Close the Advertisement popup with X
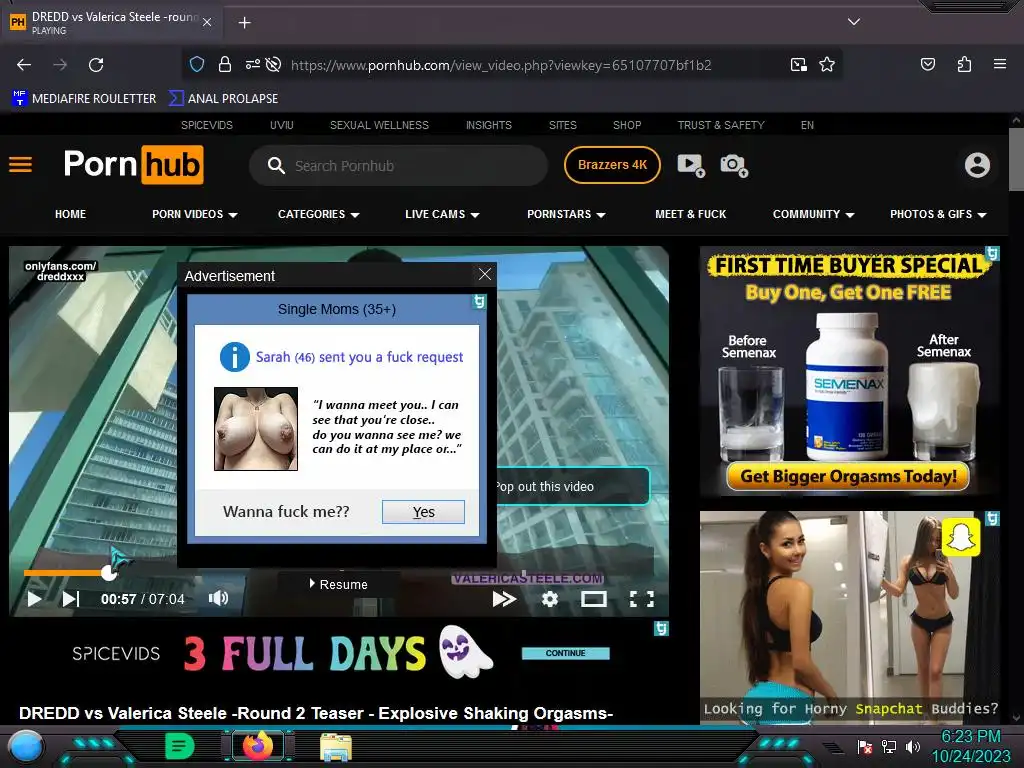Screen dimensions: 1024x768 pyautogui.click(x=485, y=274)
